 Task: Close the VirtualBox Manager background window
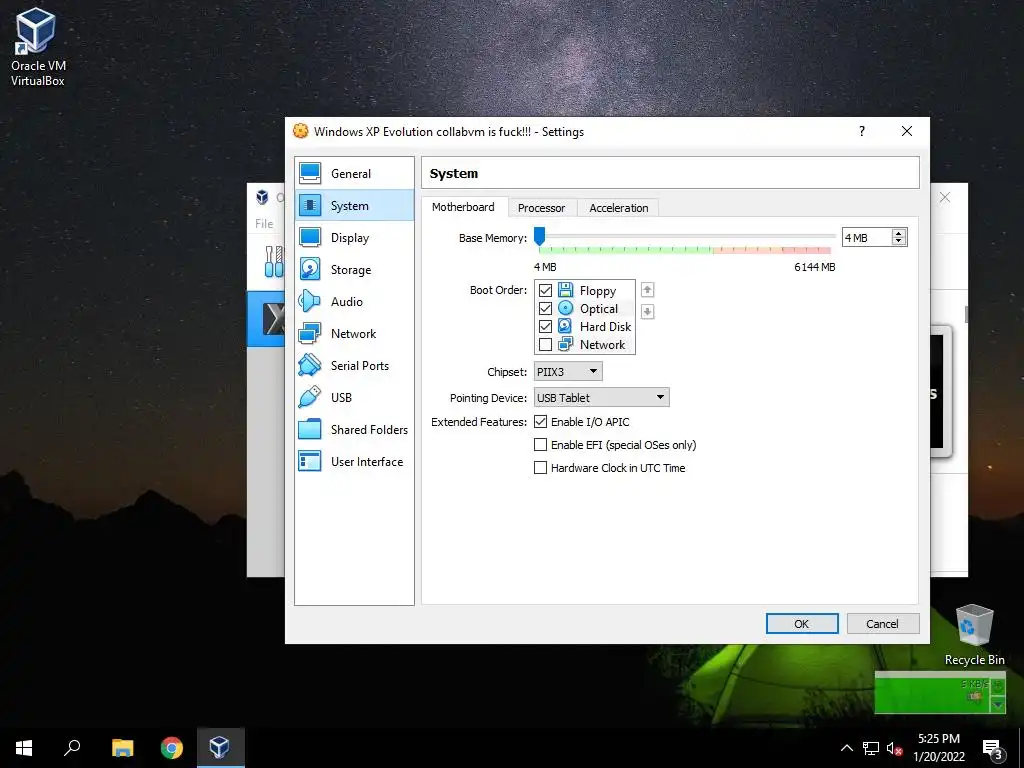945,197
